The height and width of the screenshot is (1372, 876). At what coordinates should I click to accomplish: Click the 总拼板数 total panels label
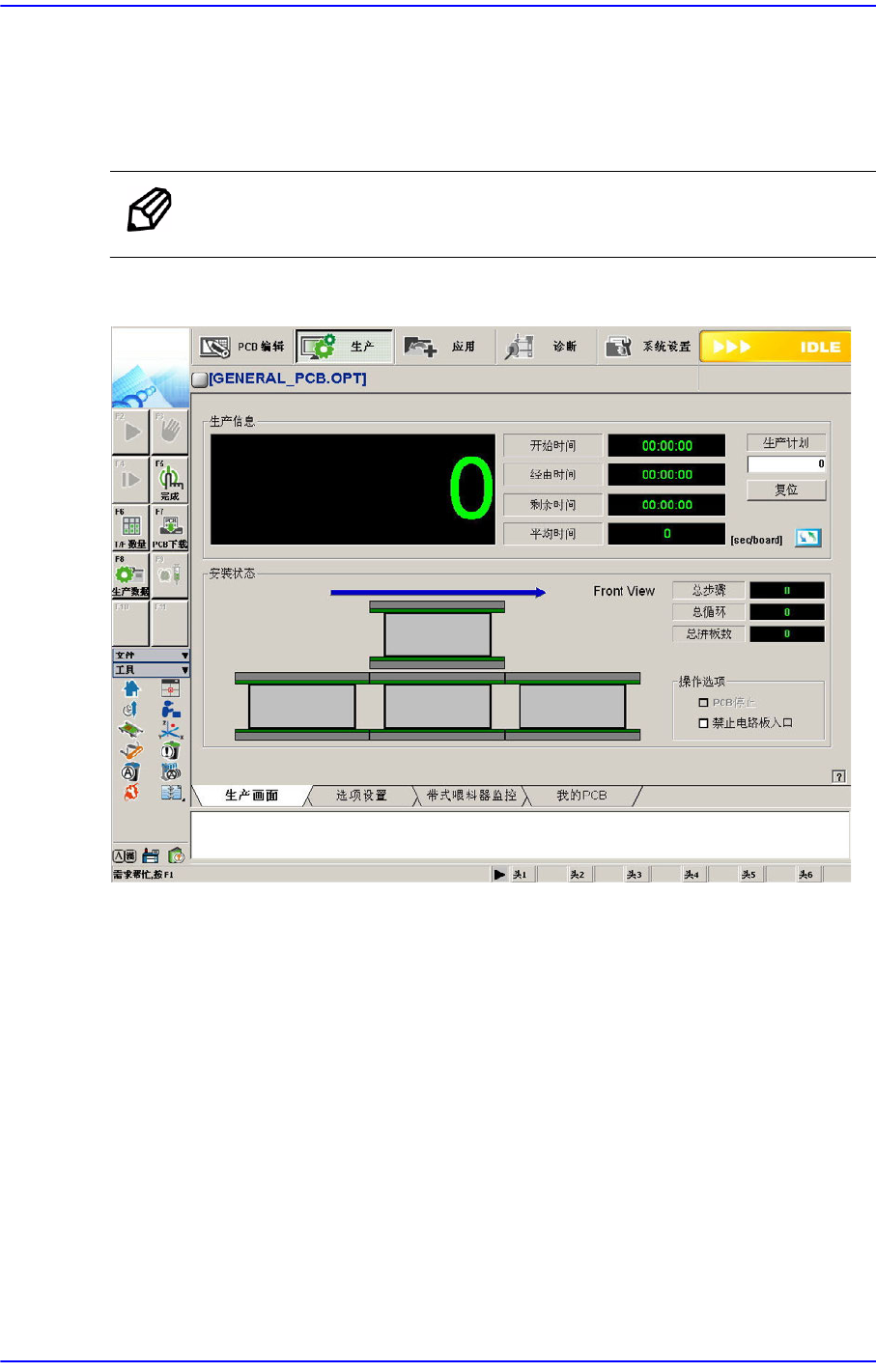coord(709,634)
